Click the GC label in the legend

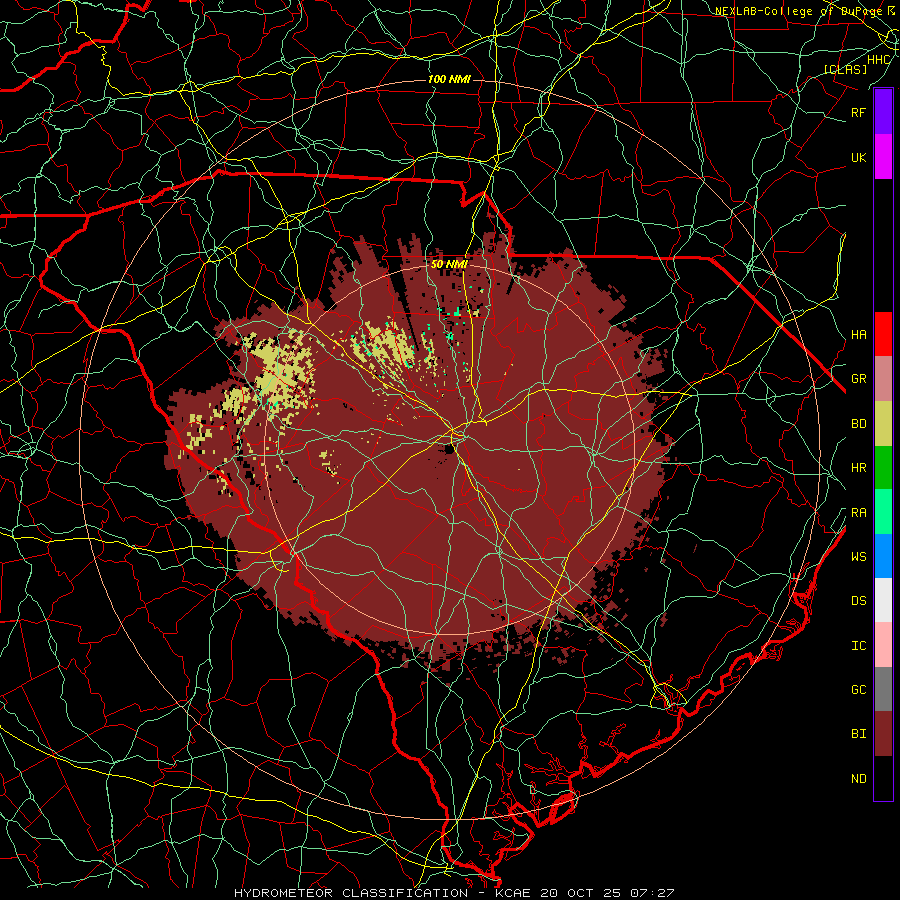[859, 690]
